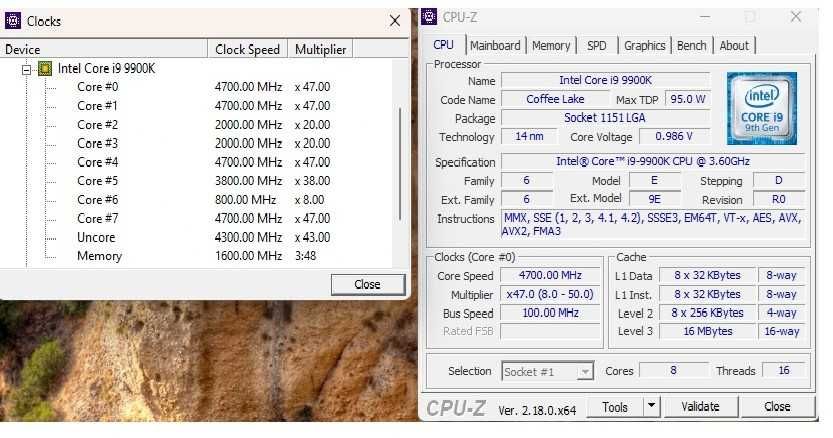Click the CPU chip icon beside Intel Core i9 9900K

pos(45,69)
